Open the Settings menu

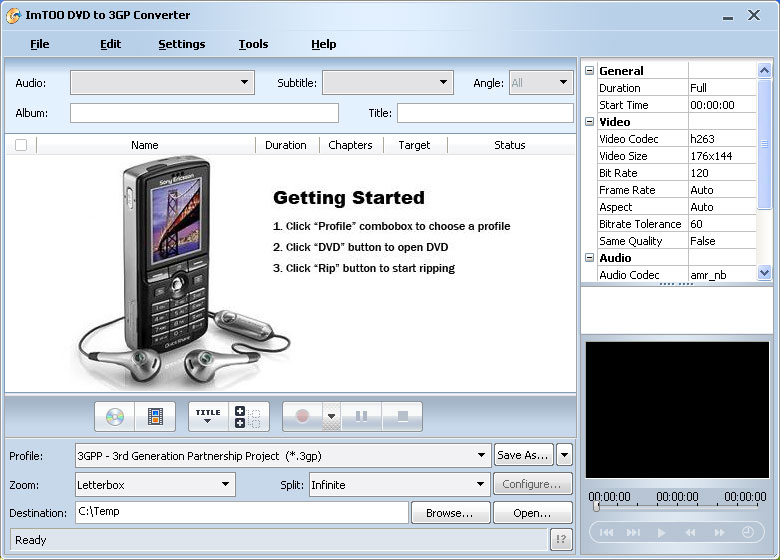coord(181,44)
